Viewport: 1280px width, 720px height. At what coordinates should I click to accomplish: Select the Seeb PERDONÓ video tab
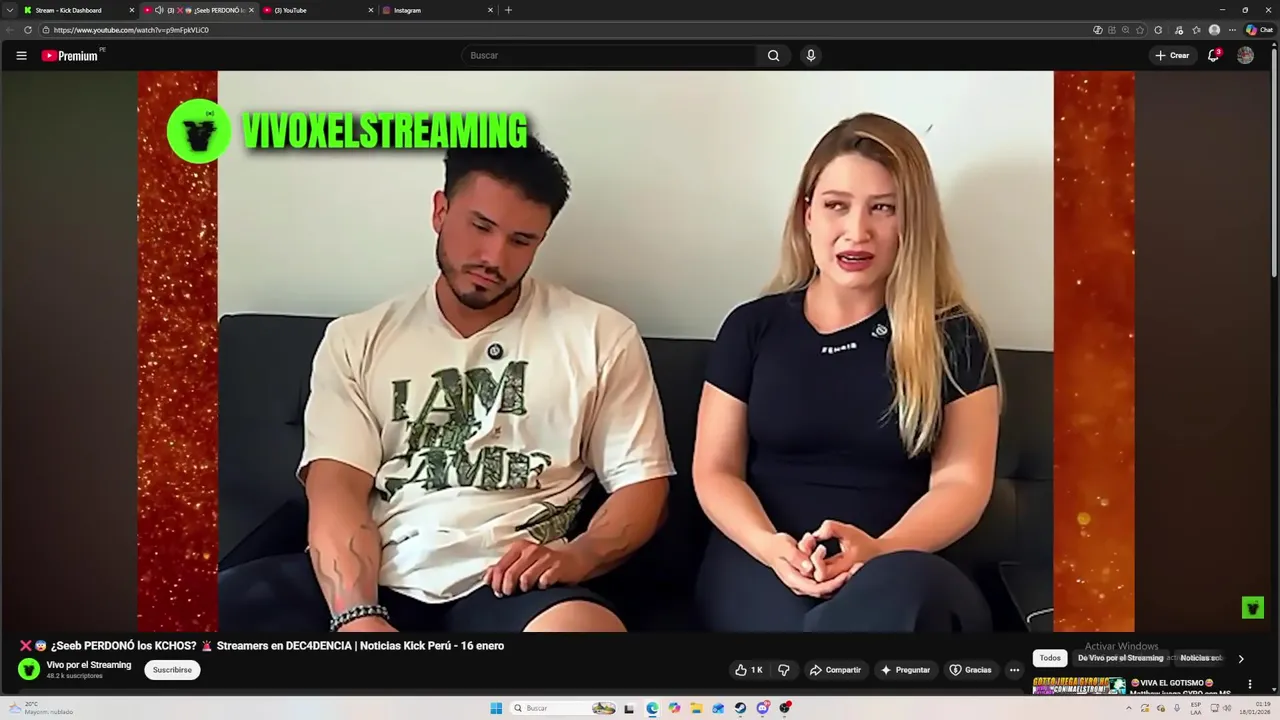click(198, 10)
